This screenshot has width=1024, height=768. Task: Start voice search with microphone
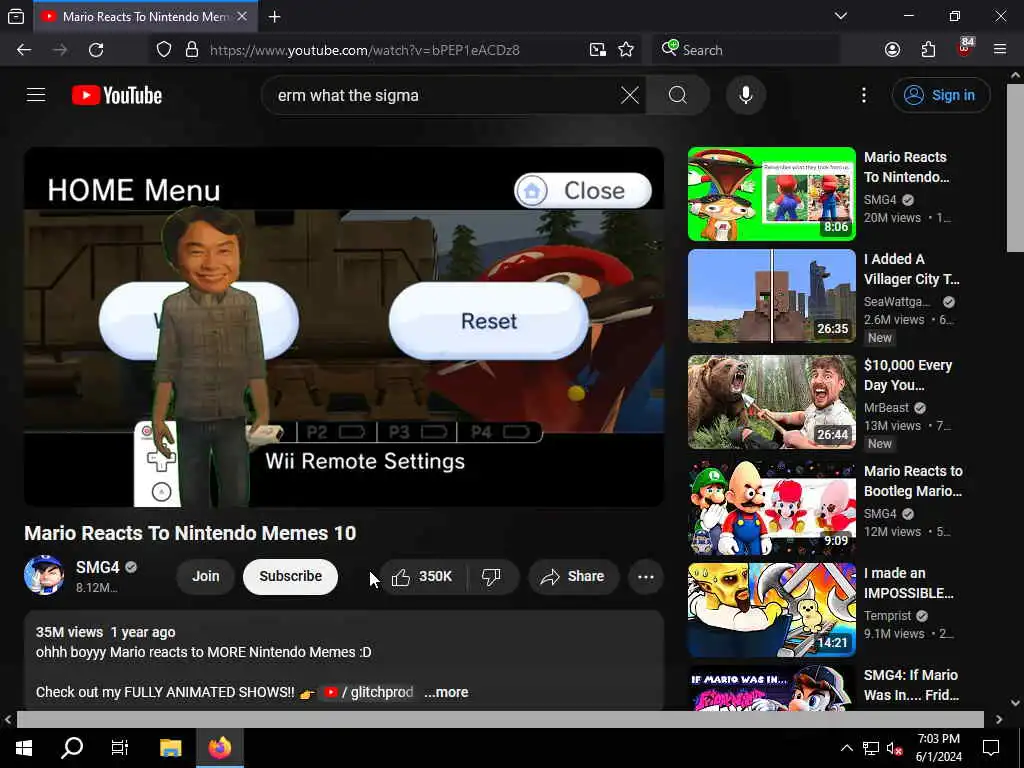click(746, 95)
